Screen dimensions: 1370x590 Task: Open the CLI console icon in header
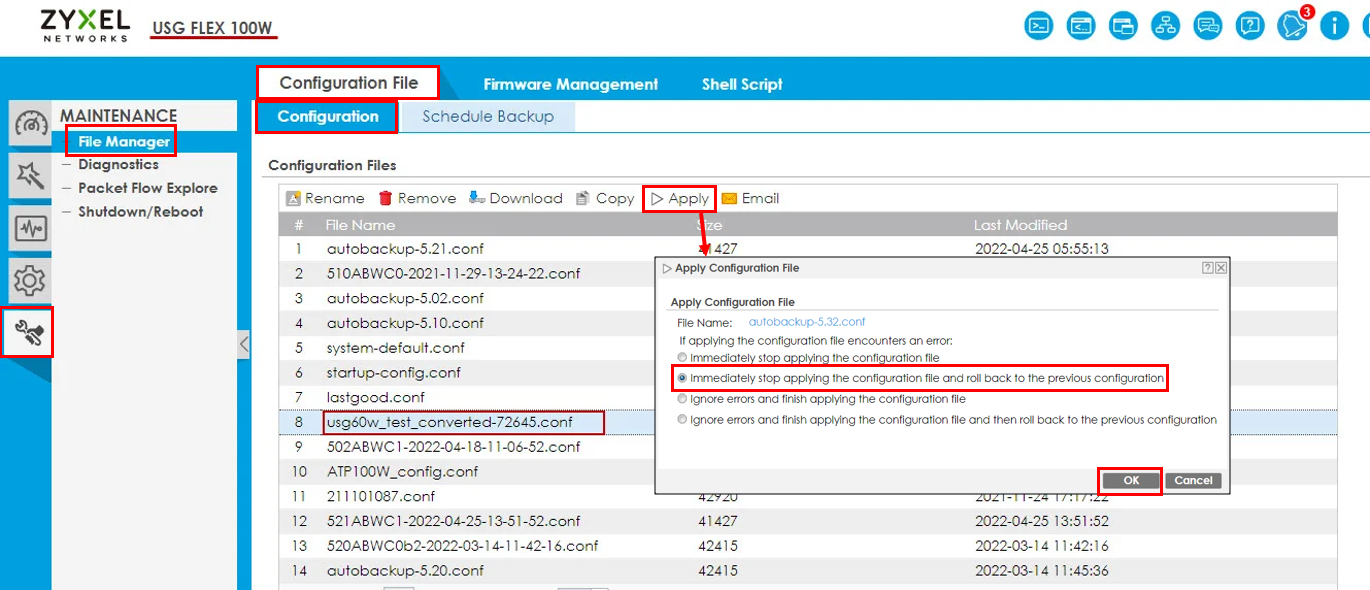coord(1039,25)
